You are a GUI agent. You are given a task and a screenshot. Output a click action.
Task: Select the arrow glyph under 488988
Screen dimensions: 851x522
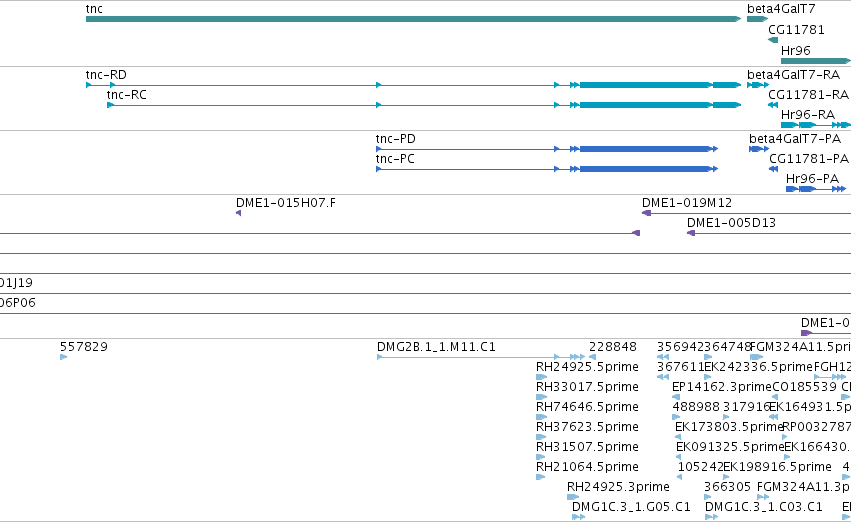point(676,417)
